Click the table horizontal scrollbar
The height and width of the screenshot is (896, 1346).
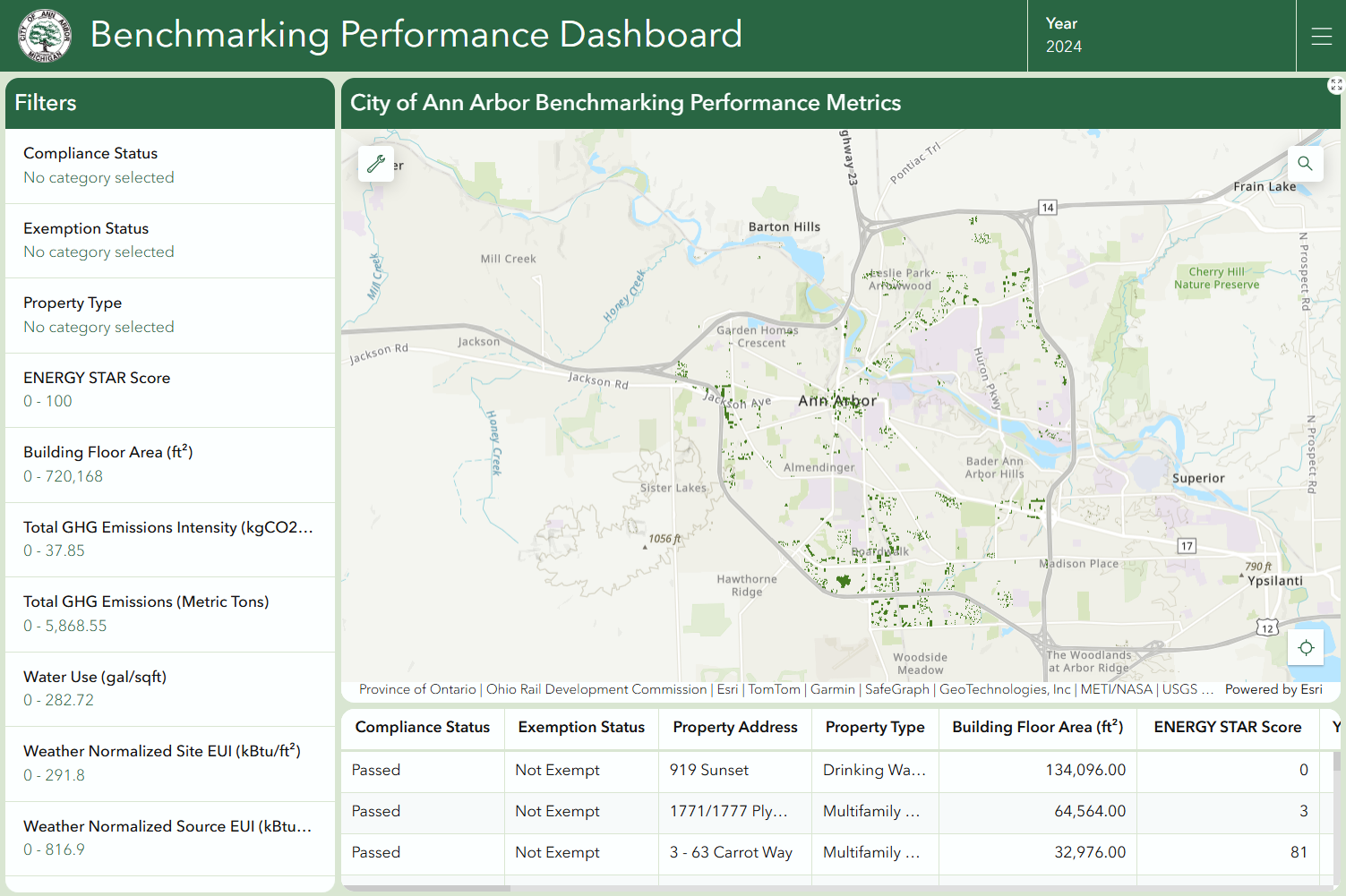click(426, 889)
